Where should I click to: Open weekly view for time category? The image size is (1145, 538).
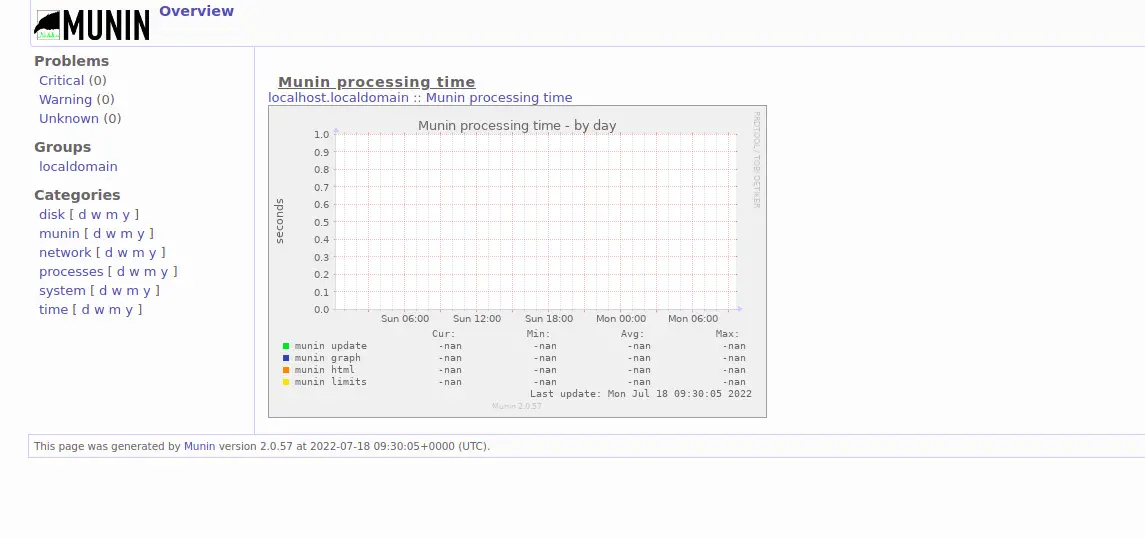[99, 310]
